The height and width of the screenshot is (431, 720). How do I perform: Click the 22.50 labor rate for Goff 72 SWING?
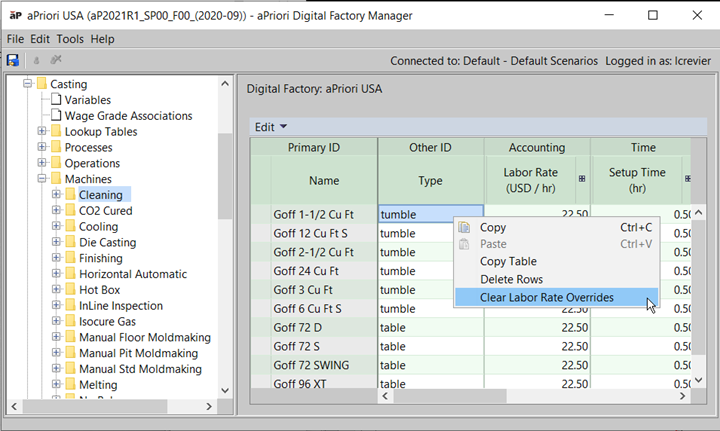537,365
